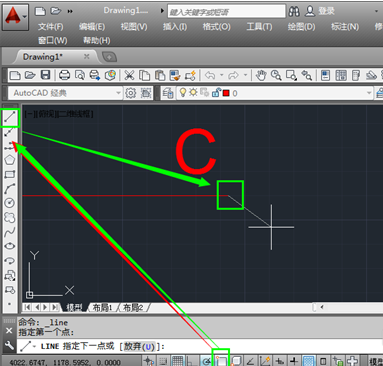Click the workspace settings gear icon
This screenshot has width=383, height=366.
tap(130, 93)
